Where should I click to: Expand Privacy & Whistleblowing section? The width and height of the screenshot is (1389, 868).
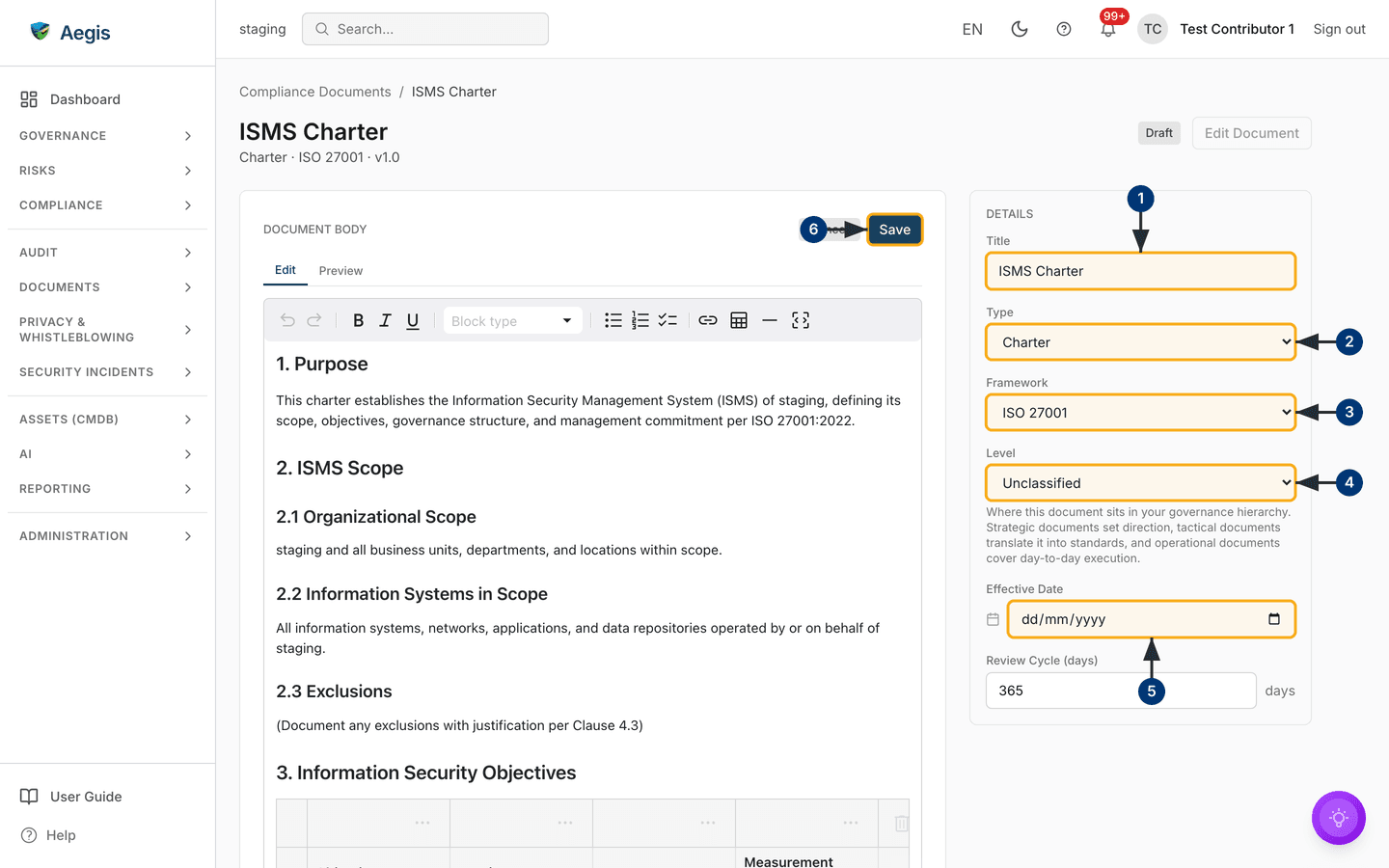pyautogui.click(x=106, y=330)
